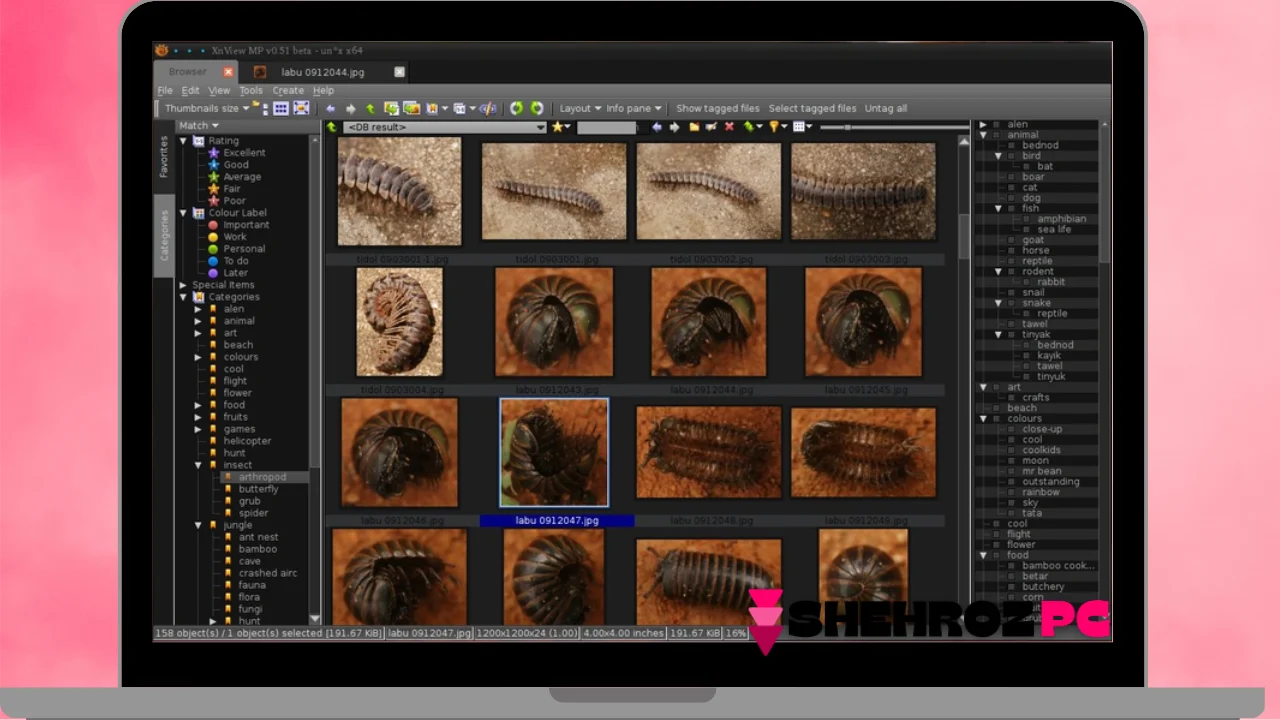Image resolution: width=1280 pixels, height=720 pixels.
Task: Check the bird category checkbox
Action: click(1012, 156)
